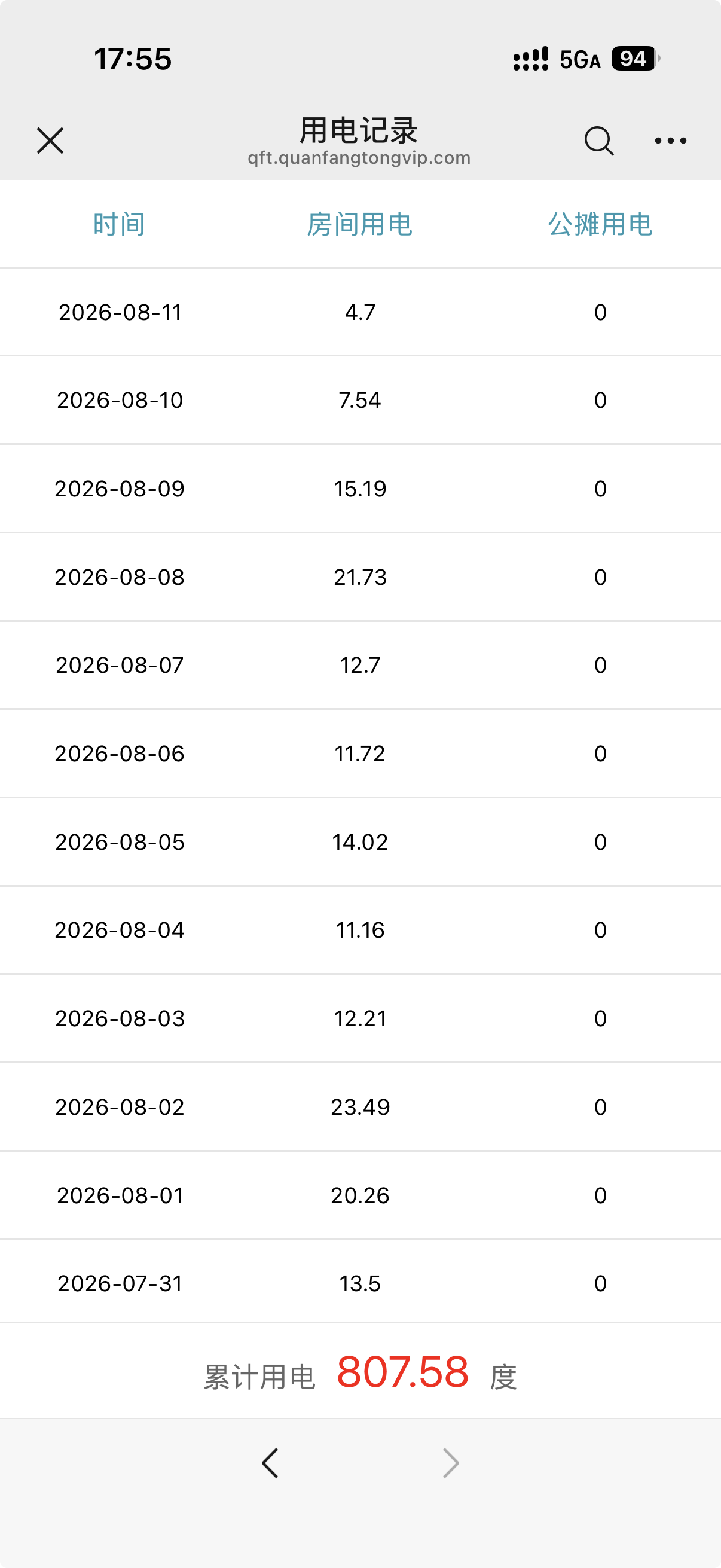Open the 2026-08-11 usage row

click(360, 312)
